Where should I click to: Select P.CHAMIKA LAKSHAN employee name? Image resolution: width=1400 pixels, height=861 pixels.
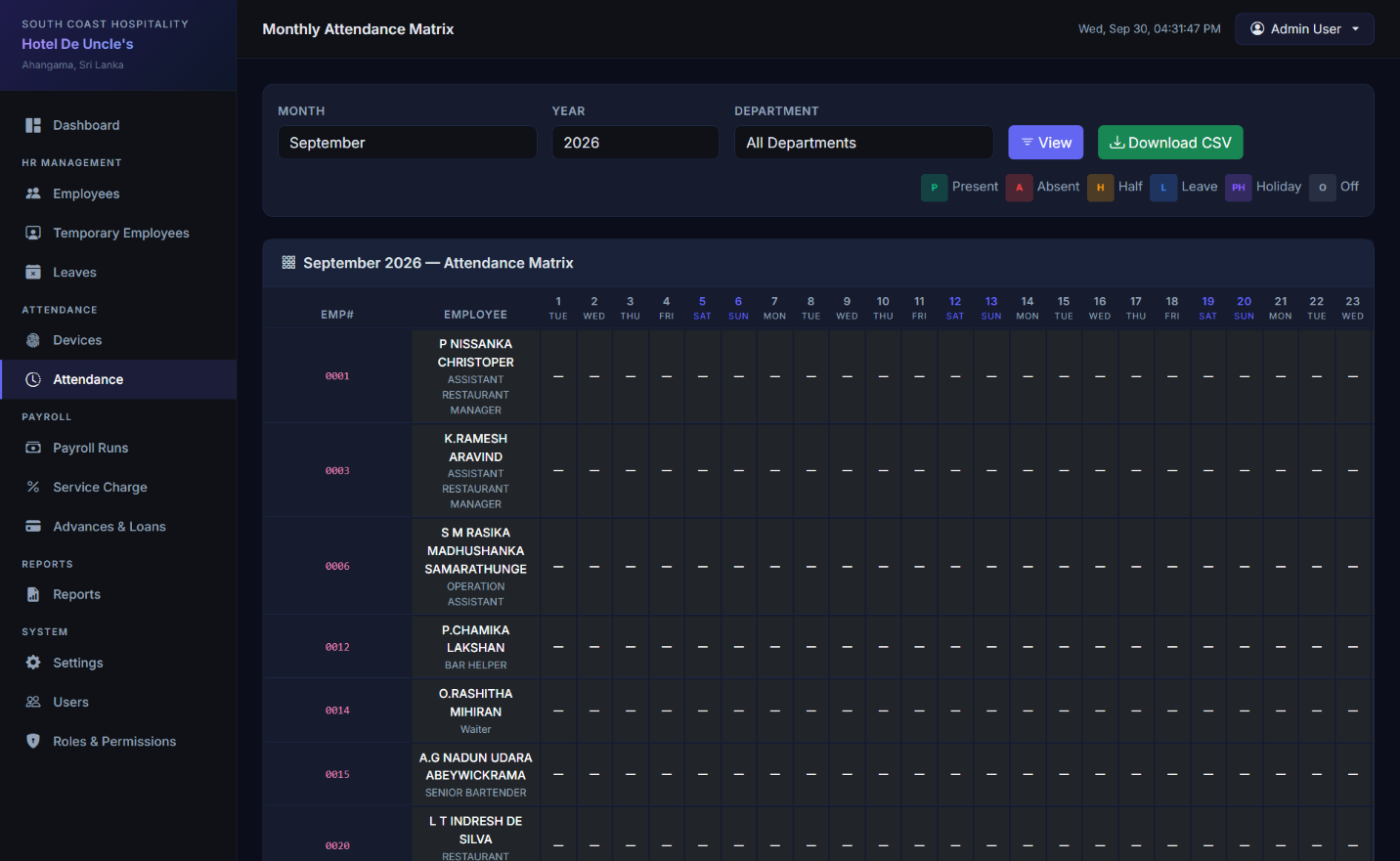476,639
